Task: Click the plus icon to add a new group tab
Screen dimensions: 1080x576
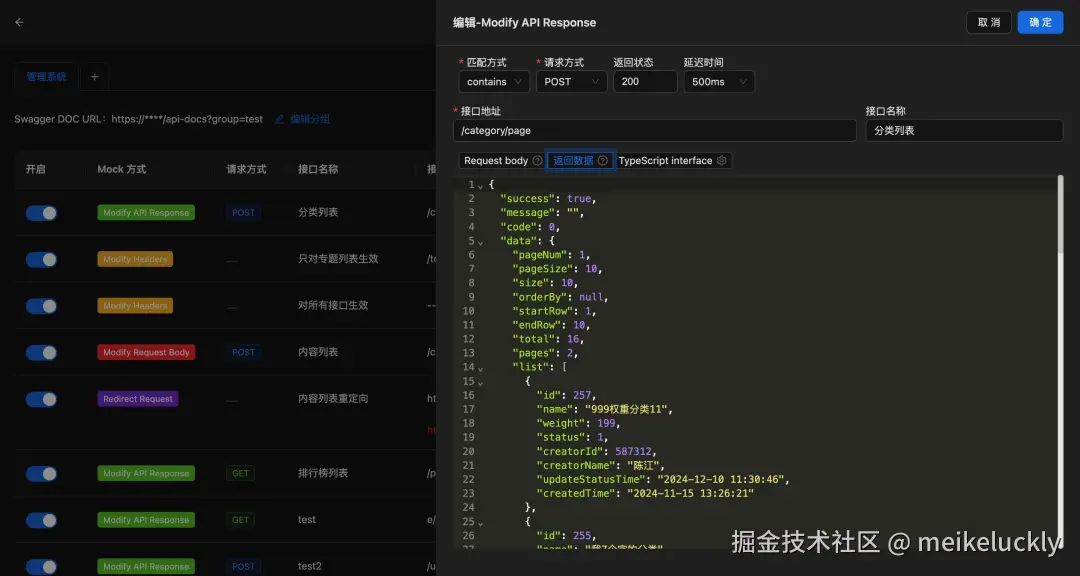Action: point(94,76)
